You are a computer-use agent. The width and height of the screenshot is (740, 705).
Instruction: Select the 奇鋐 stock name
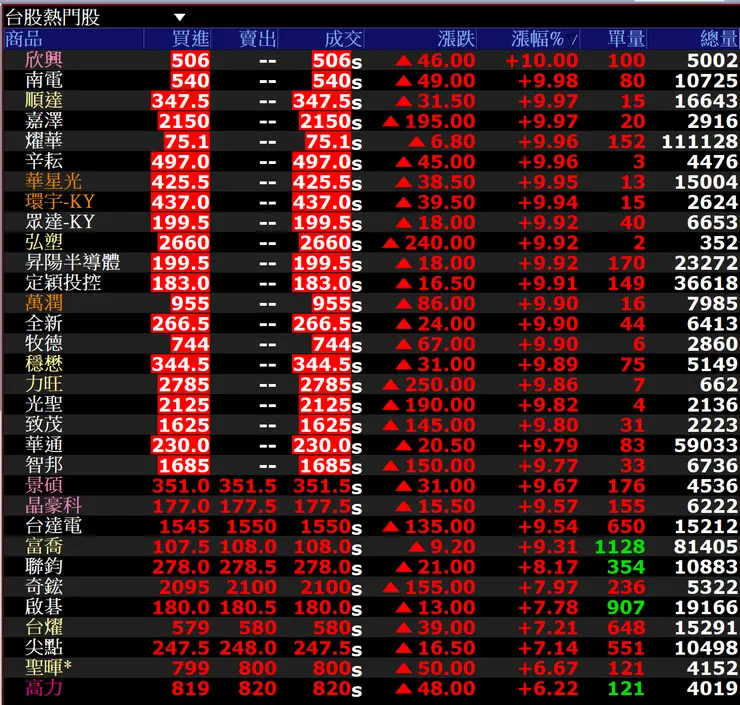(x=44, y=587)
